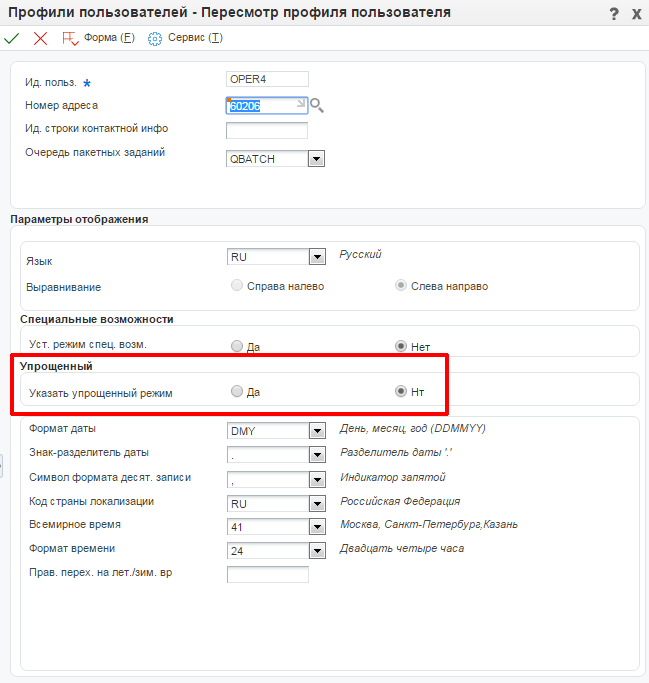
Task: Click the Ид. польз. input field
Action: (x=267, y=79)
